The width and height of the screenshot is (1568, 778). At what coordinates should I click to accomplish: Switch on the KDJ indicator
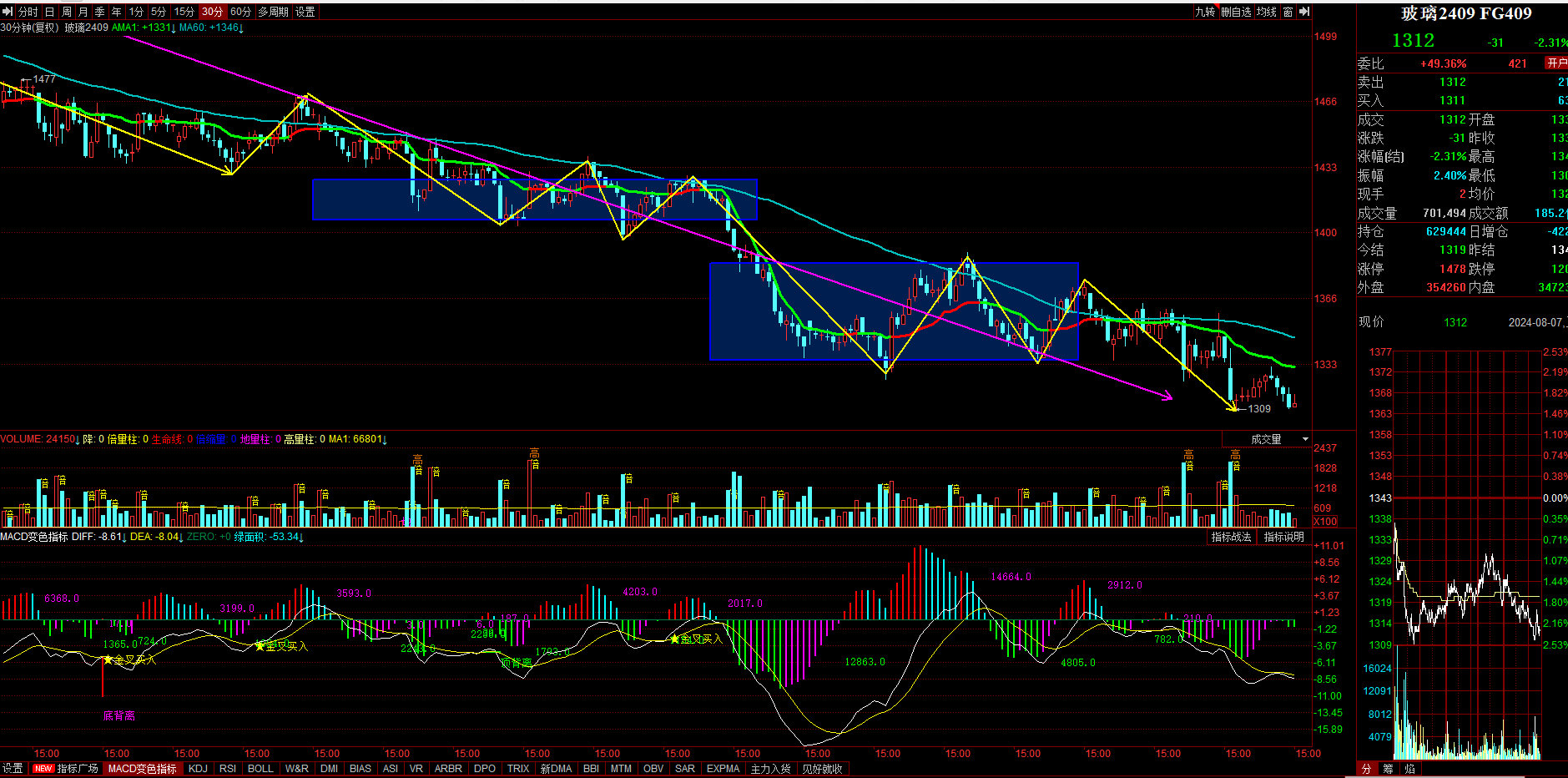point(198,769)
